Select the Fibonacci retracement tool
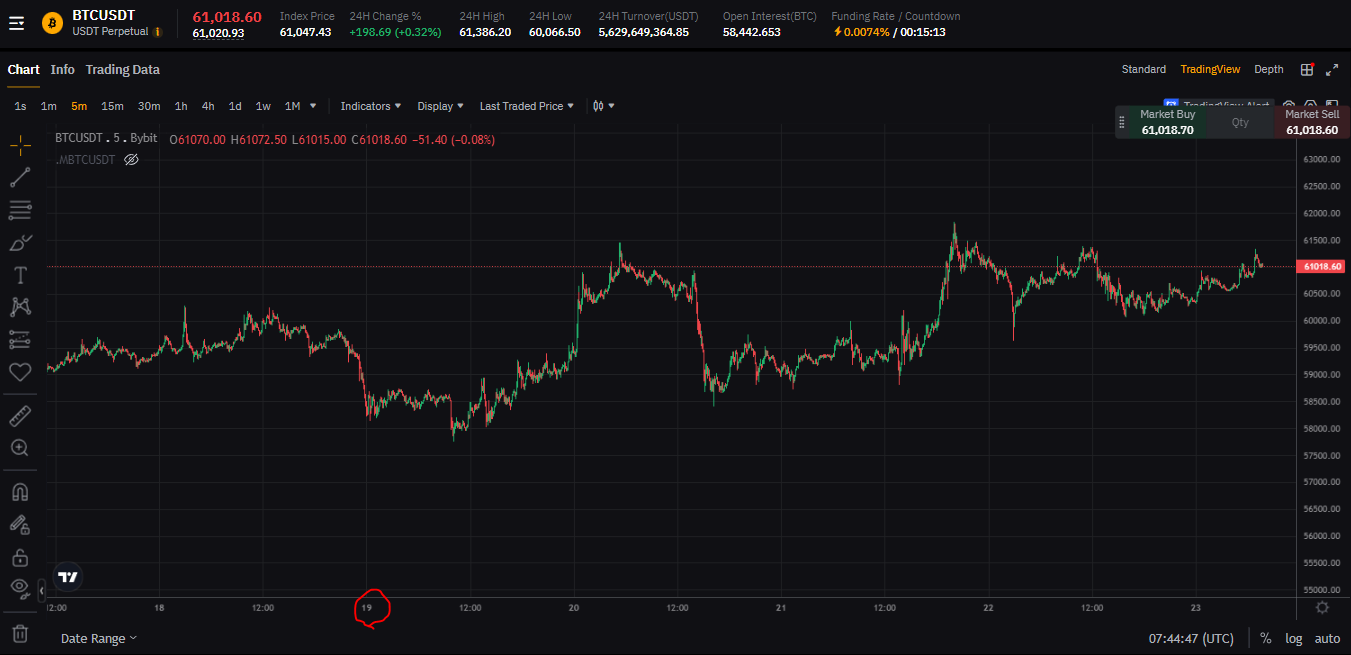Image resolution: width=1351 pixels, height=655 pixels. point(20,210)
